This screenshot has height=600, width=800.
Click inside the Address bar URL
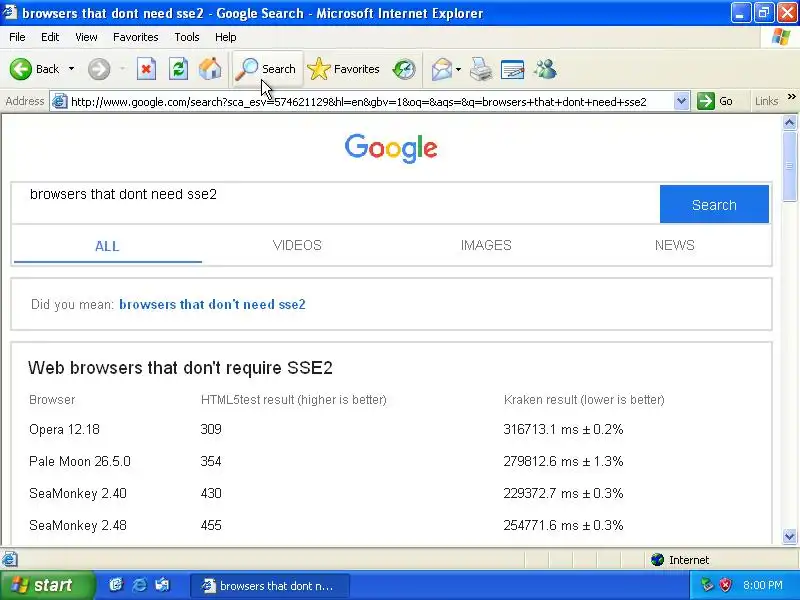click(x=359, y=102)
